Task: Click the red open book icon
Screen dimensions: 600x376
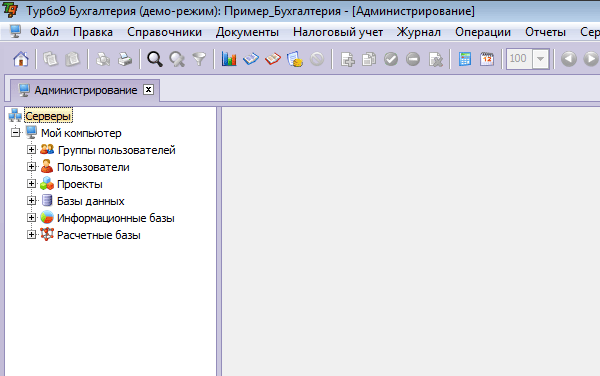Action: 273,59
